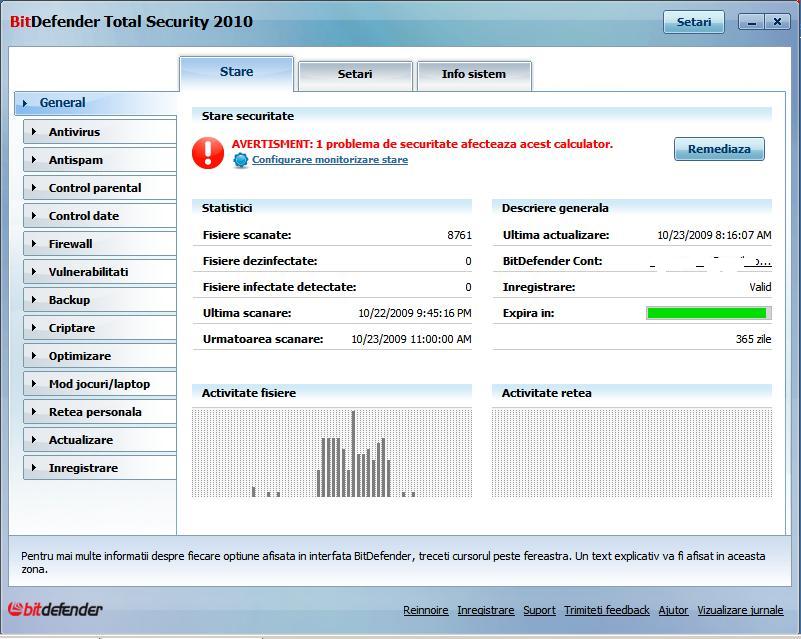Image resolution: width=801 pixels, height=639 pixels.
Task: Open the Mod jocuri/laptop section
Action: (100, 384)
